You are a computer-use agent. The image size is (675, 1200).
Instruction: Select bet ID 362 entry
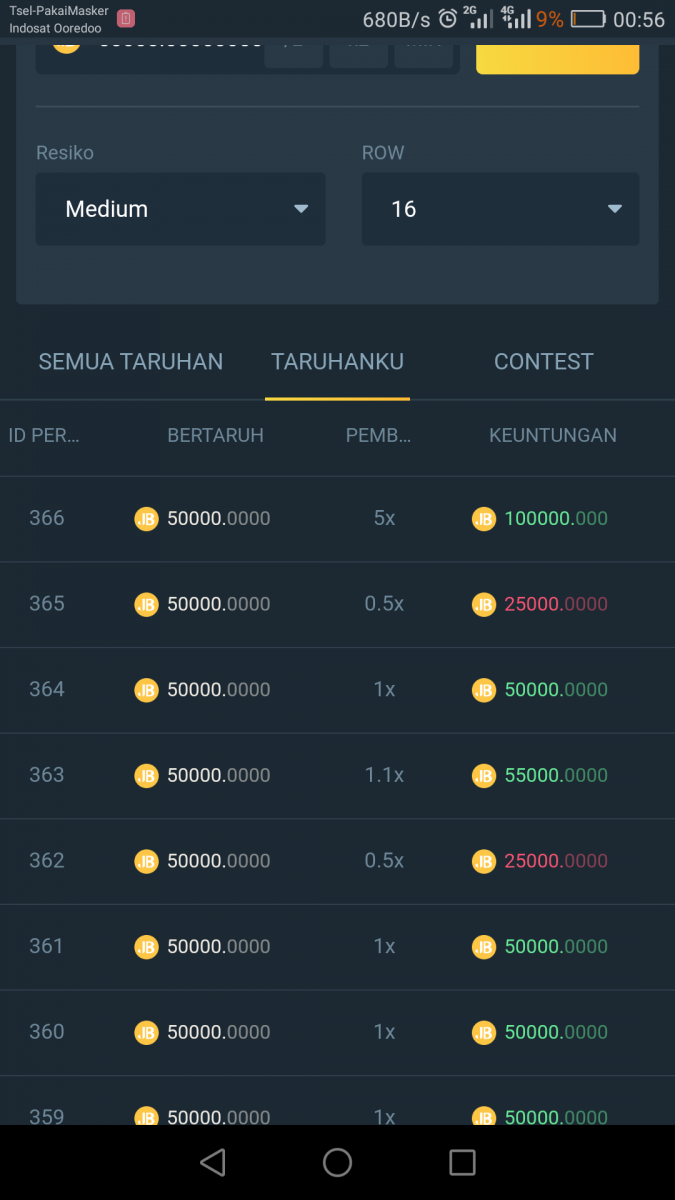tap(47, 861)
